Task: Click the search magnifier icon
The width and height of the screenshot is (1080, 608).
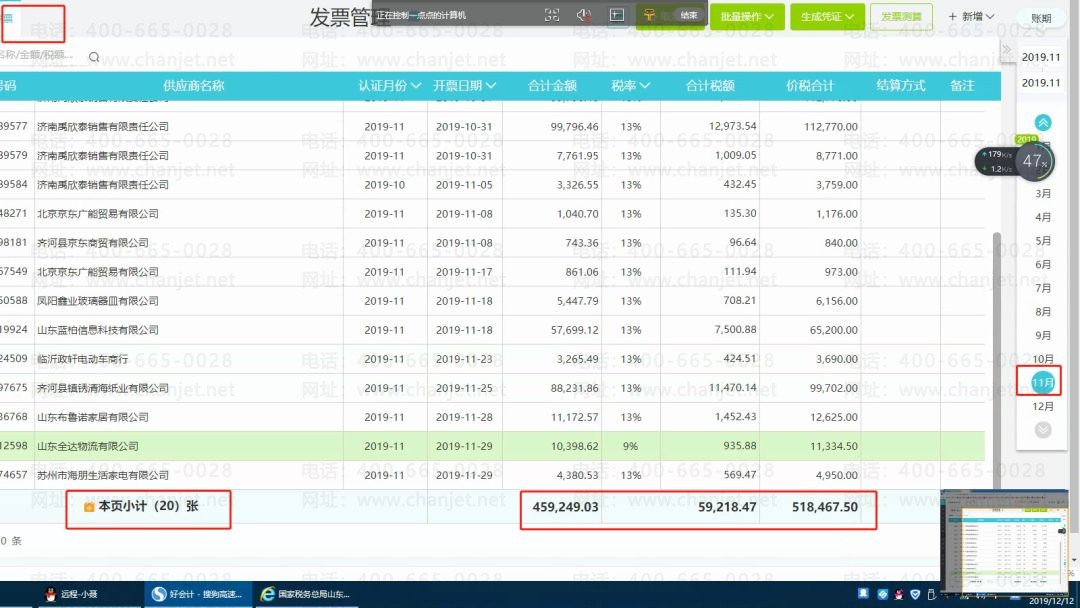Action: 94,57
